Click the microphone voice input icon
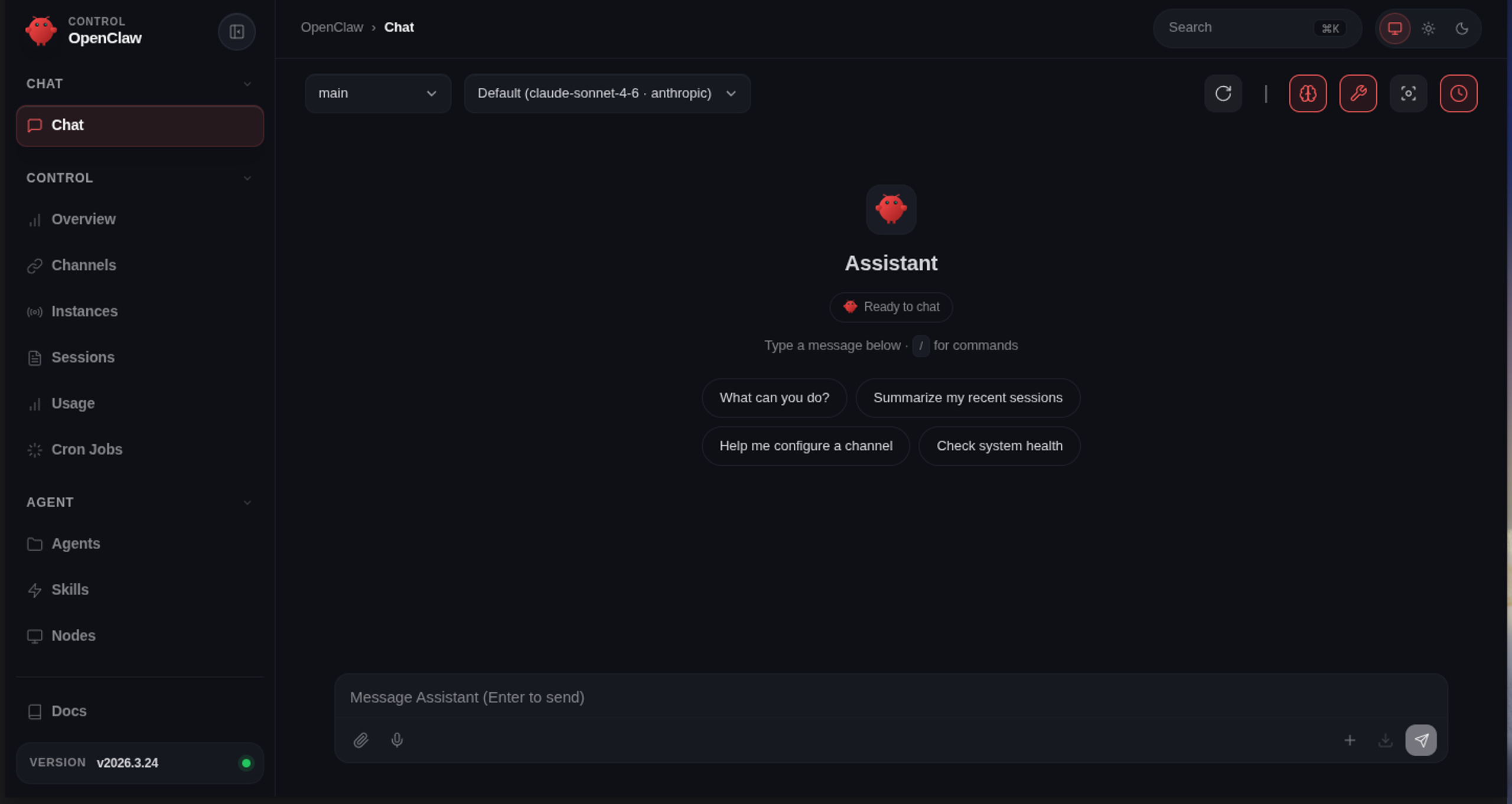 click(x=397, y=740)
